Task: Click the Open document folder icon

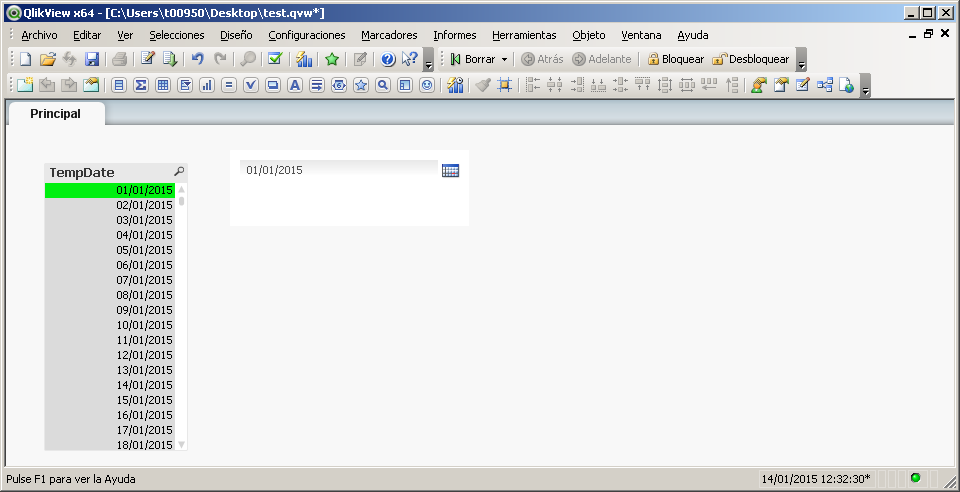Action: [x=47, y=59]
